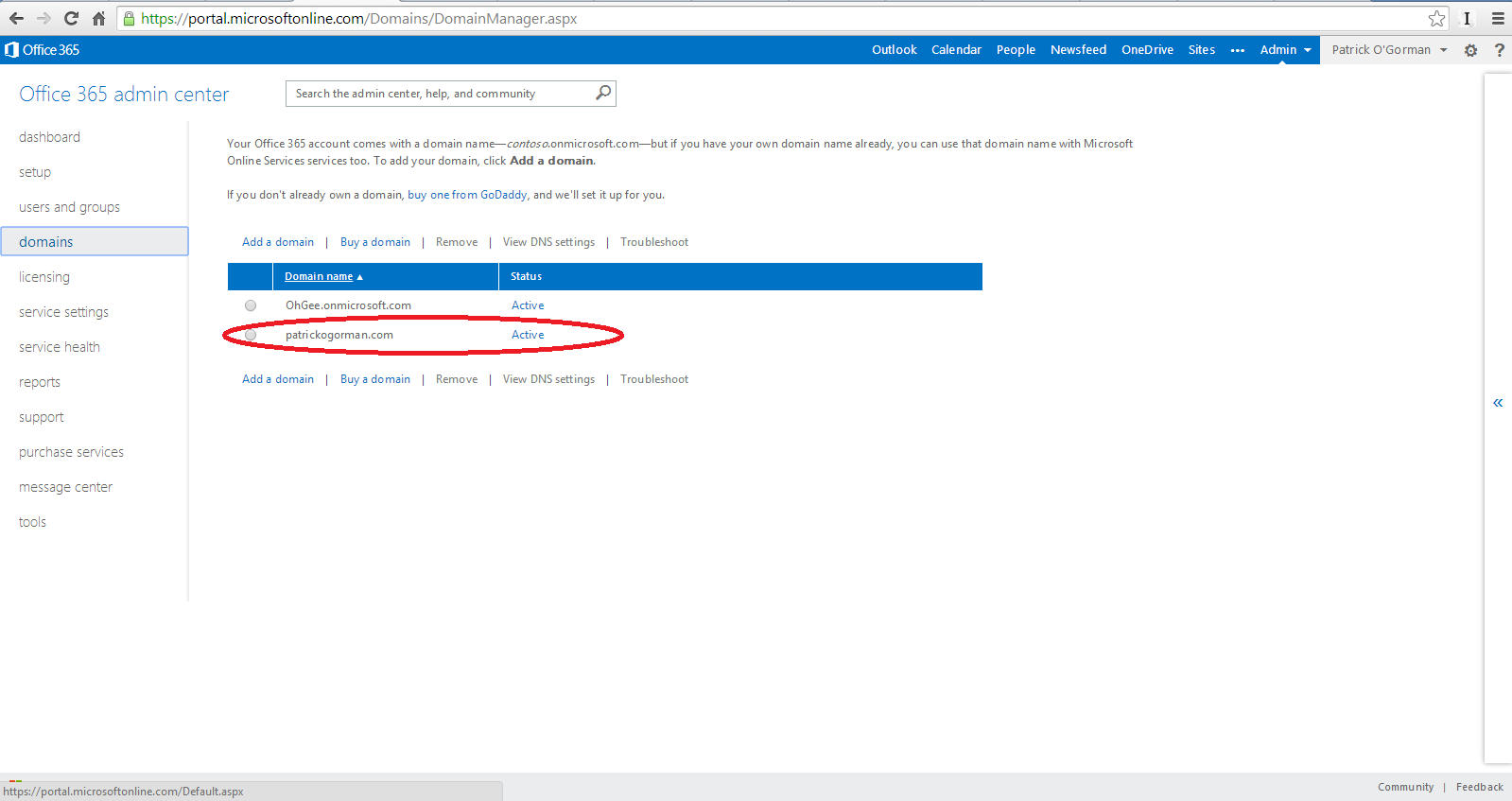This screenshot has width=1512, height=801.
Task: Select the patrickogorman.com radio button
Action: 251,335
